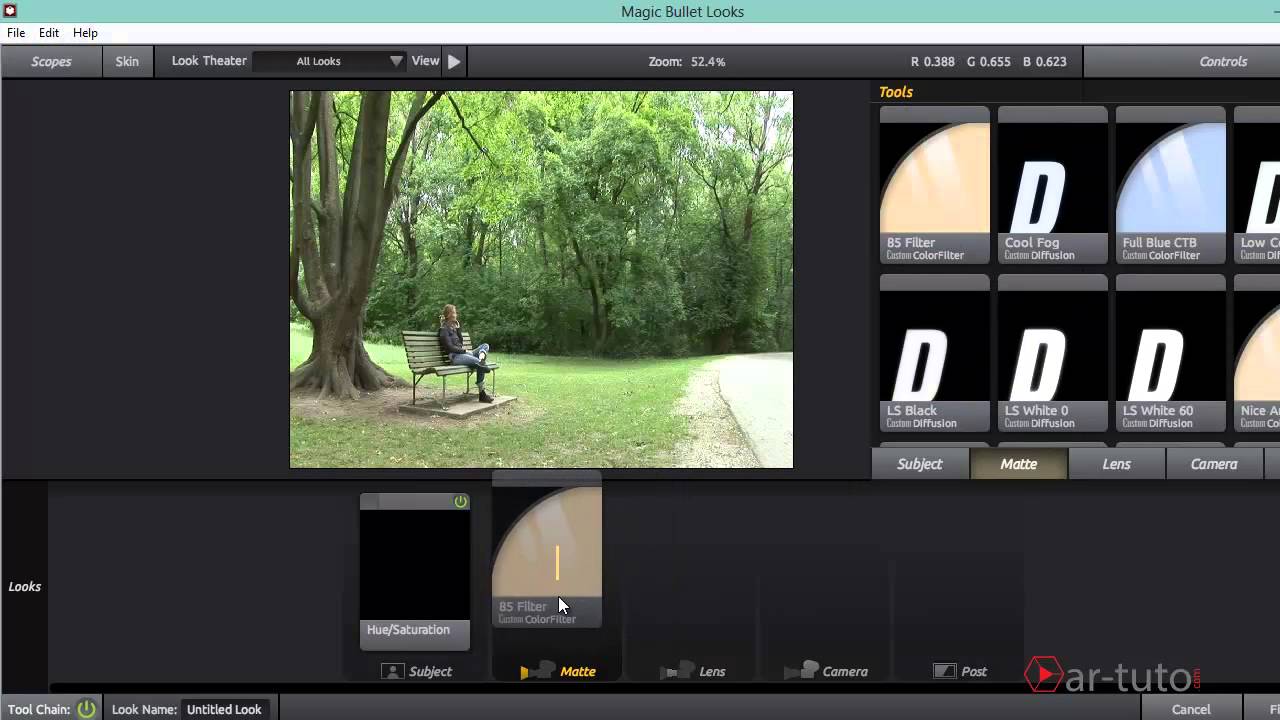Click the RGB readout values

pyautogui.click(x=988, y=62)
